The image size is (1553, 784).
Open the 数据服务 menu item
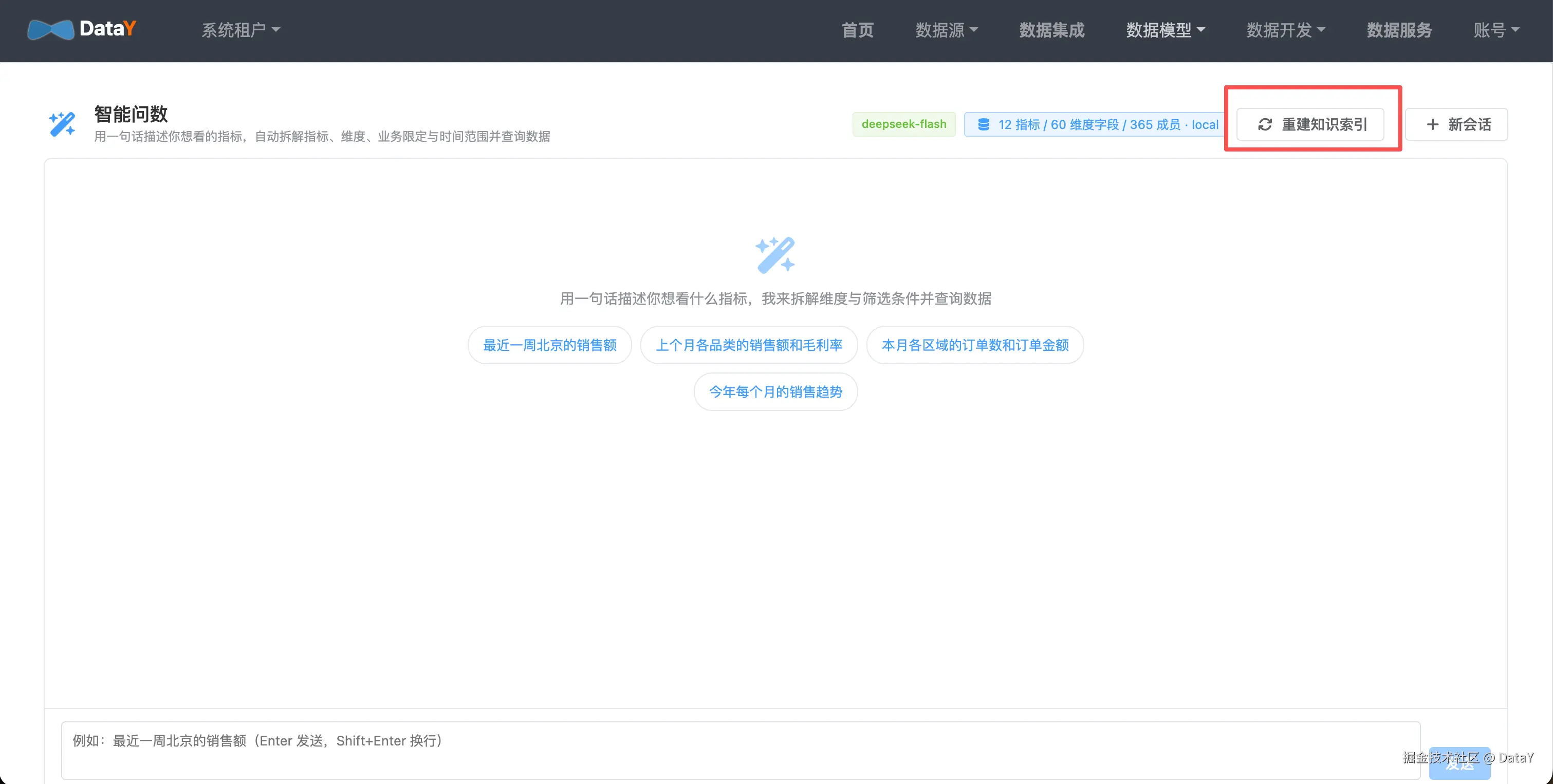1399,29
